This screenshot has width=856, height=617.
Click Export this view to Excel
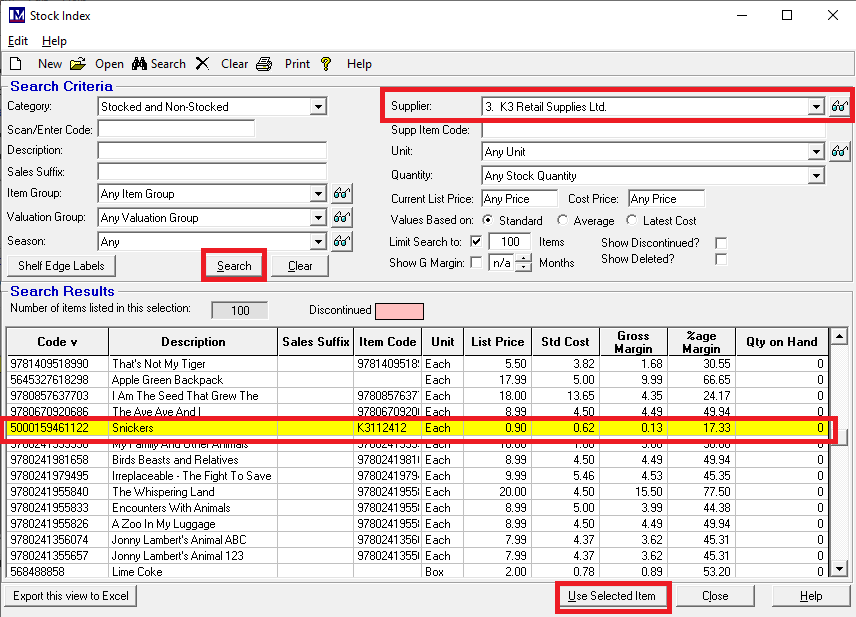pos(71,596)
